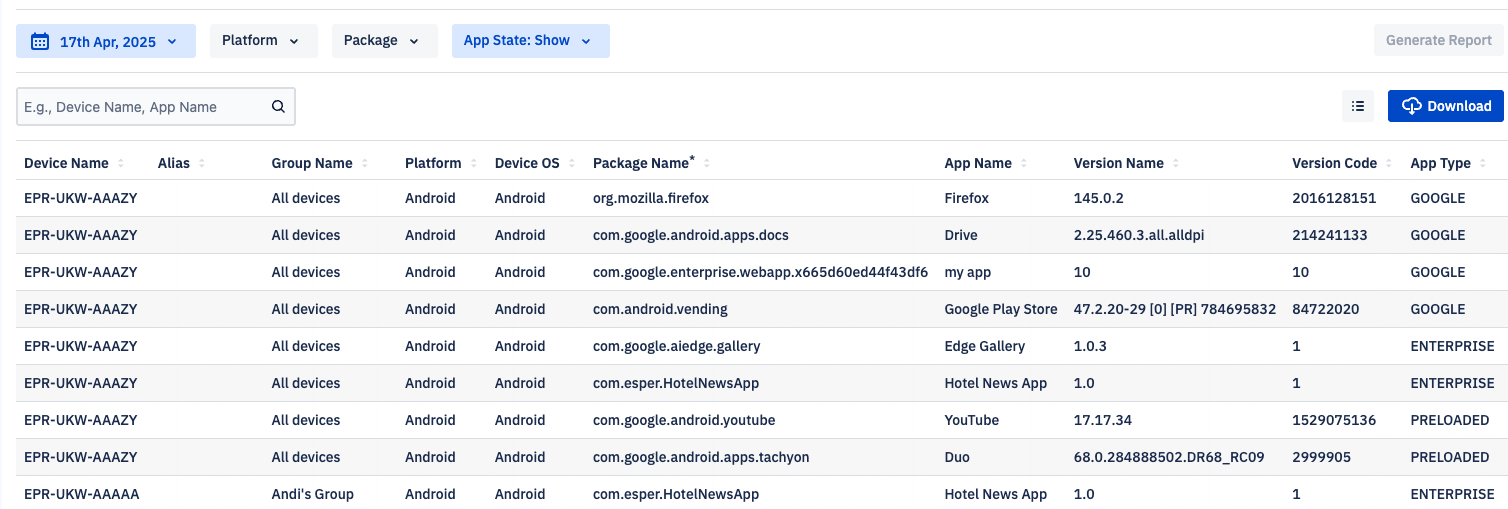Click the search magnifier icon
The image size is (1508, 509).
pos(278,106)
